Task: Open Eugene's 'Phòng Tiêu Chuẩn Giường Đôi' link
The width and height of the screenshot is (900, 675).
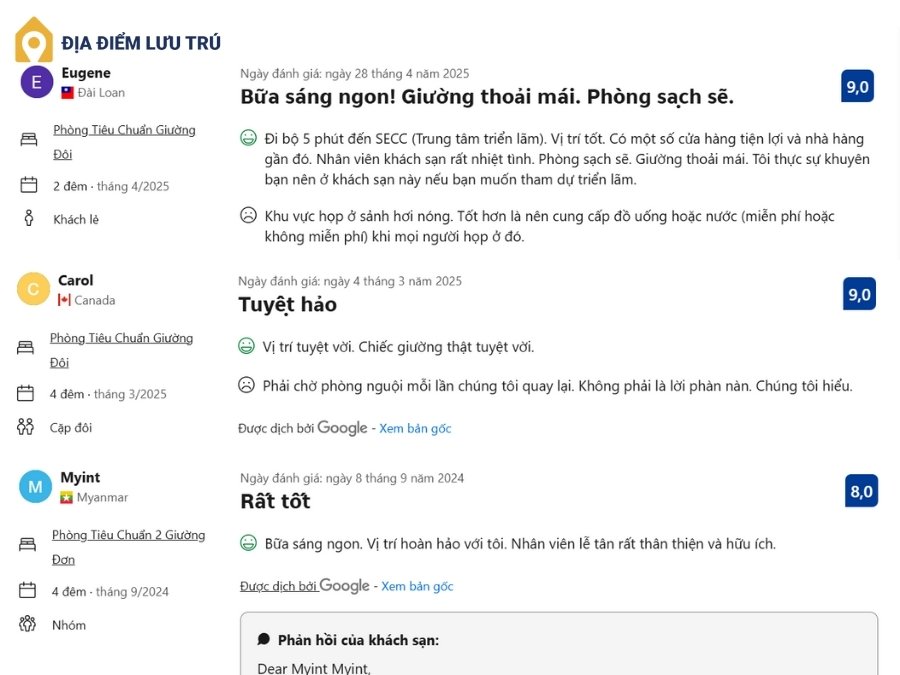Action: click(124, 130)
